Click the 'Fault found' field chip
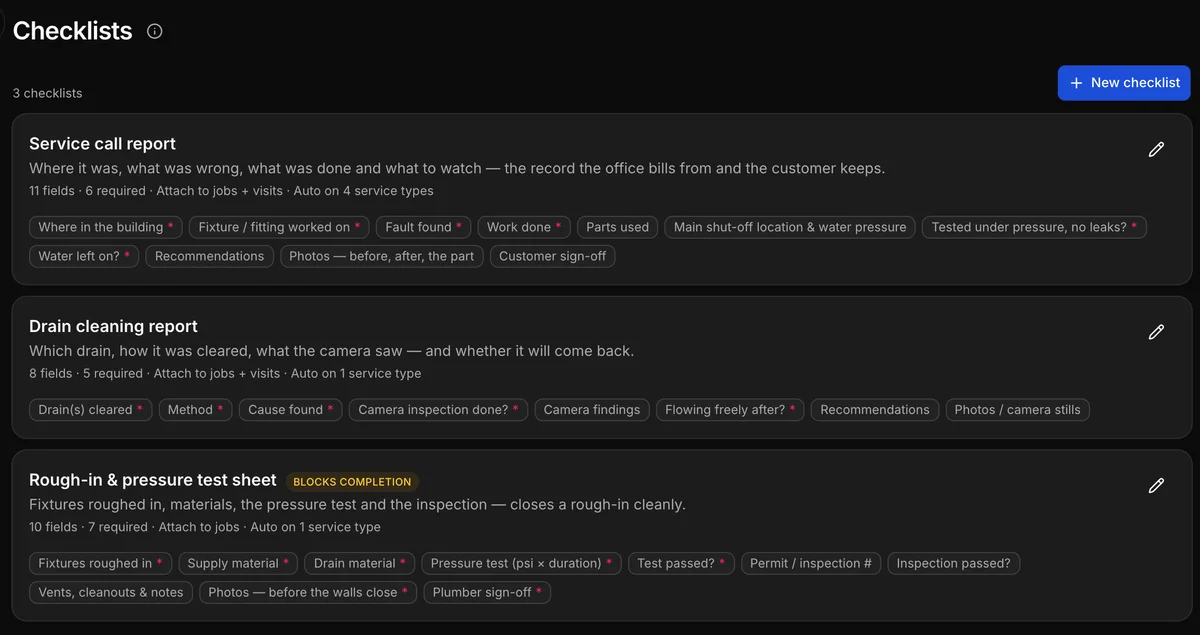Screen dimensions: 1200x635 pyautogui.click(x=424, y=227)
